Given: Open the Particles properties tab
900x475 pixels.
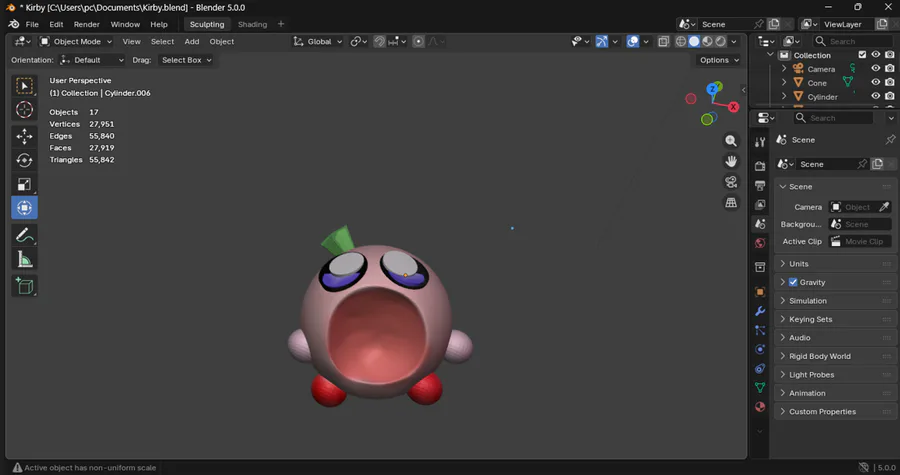Looking at the screenshot, I should (x=760, y=330).
